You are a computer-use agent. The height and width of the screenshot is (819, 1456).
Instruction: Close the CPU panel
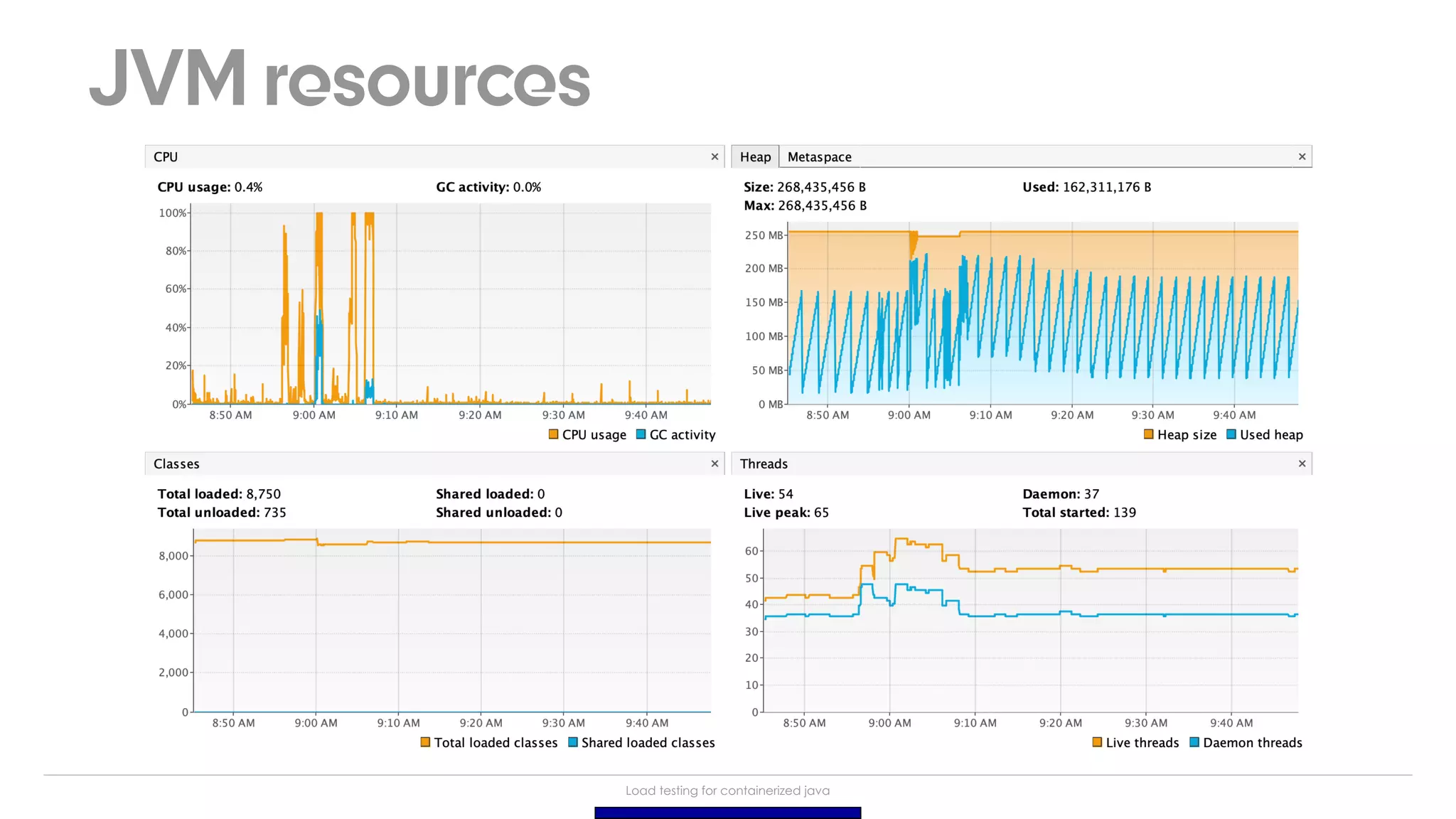point(714,156)
